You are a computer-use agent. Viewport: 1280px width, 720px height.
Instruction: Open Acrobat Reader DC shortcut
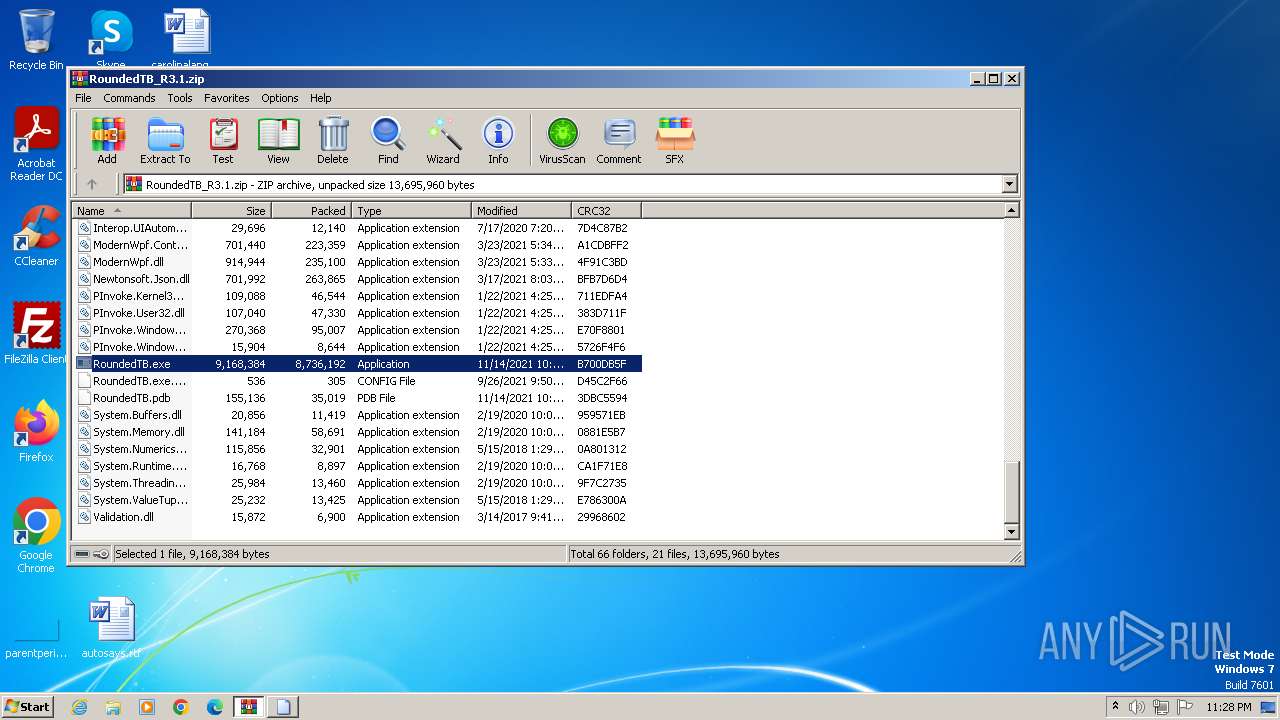coord(36,145)
